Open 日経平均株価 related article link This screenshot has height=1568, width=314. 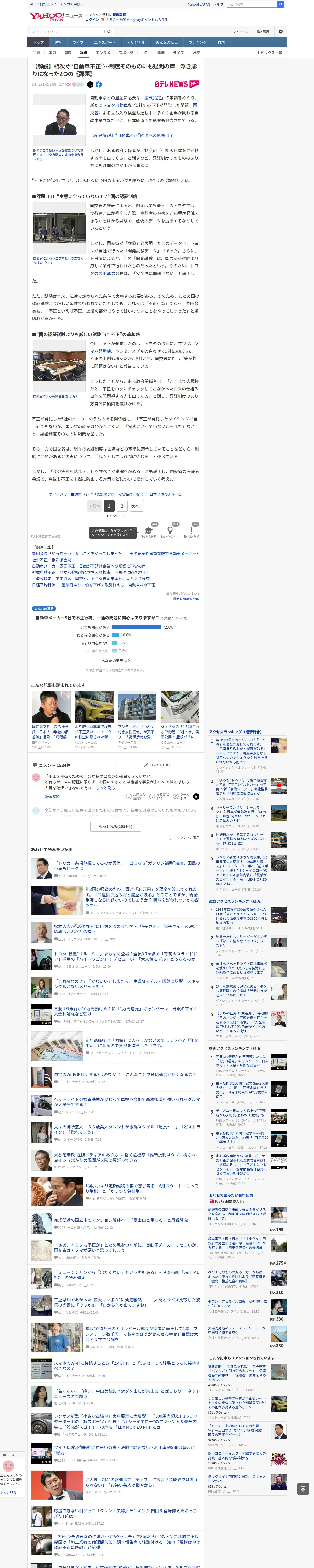[93, 585]
